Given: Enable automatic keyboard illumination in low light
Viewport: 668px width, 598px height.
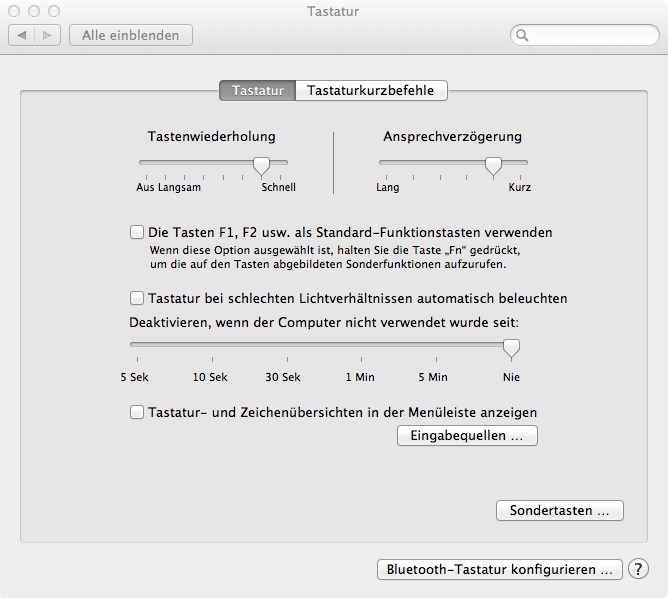Looking at the screenshot, I should click(x=137, y=298).
